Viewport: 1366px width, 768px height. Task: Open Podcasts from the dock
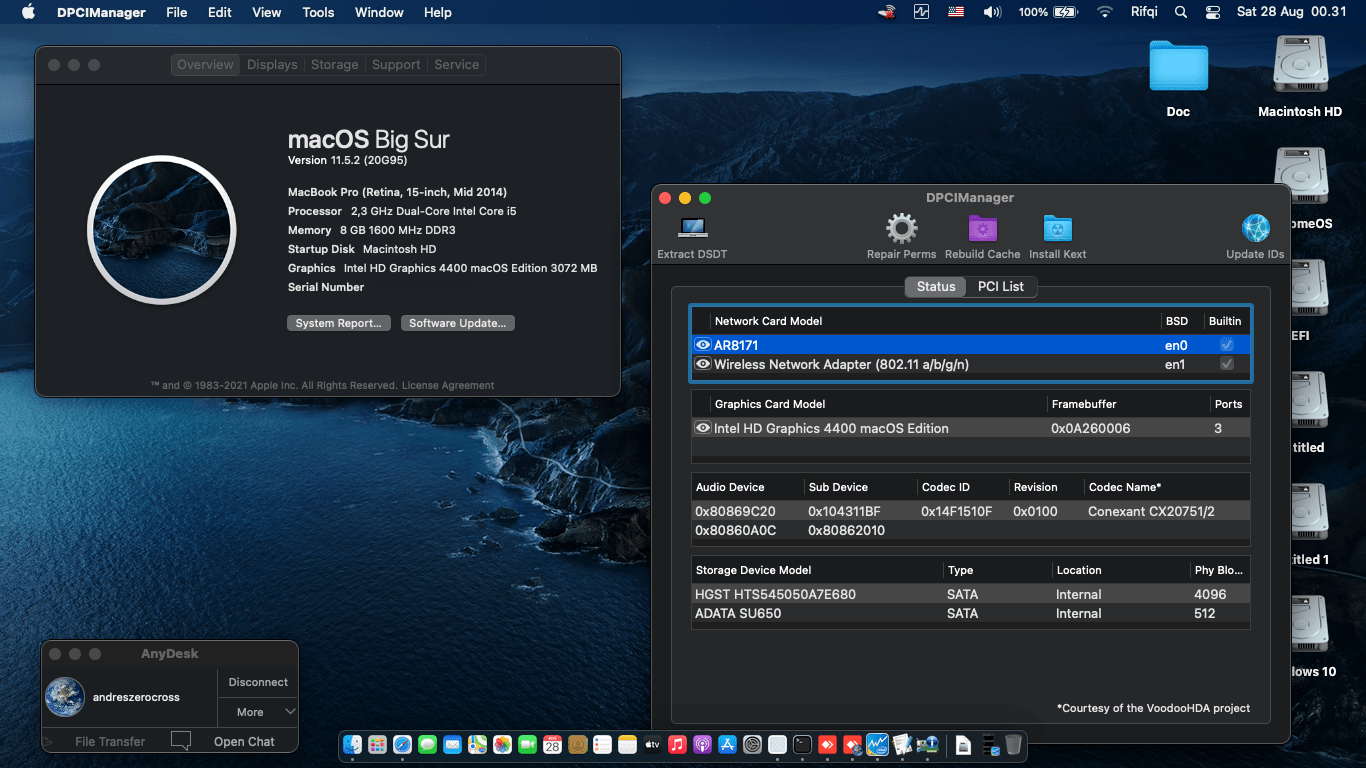(702, 744)
